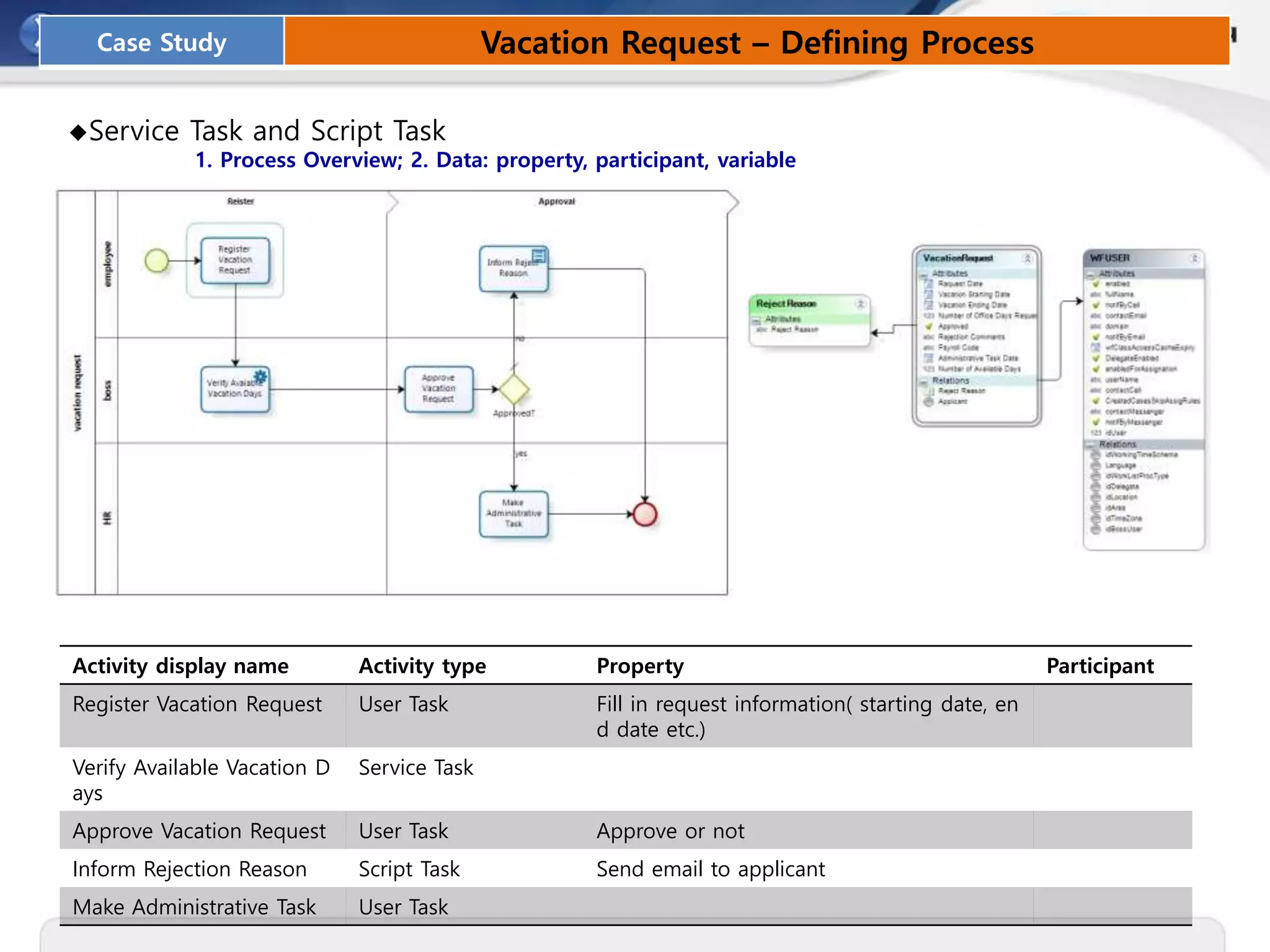This screenshot has height=952, width=1270.
Task: Click the Case Study blue tab label
Action: coord(162,42)
